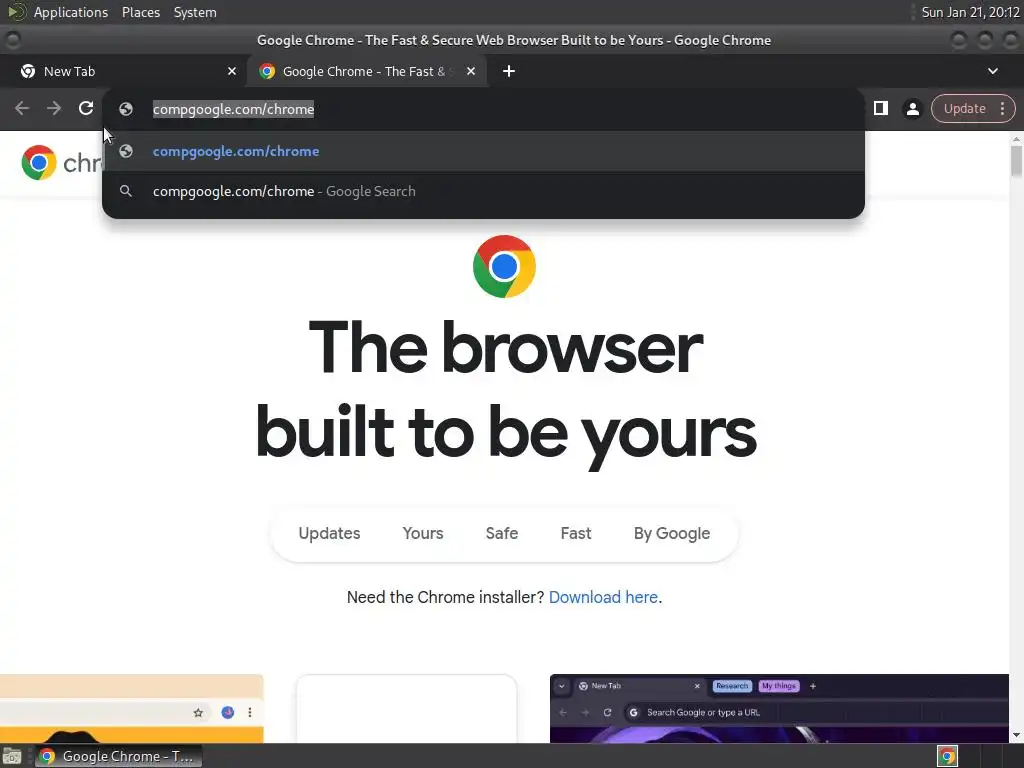Screen dimensions: 1024x768
Task: Click the Download here link
Action: (x=603, y=598)
